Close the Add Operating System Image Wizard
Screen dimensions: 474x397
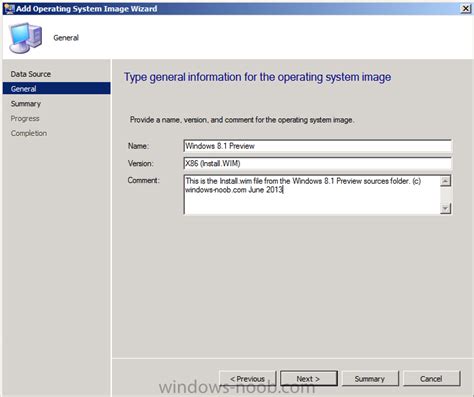pos(465,9)
